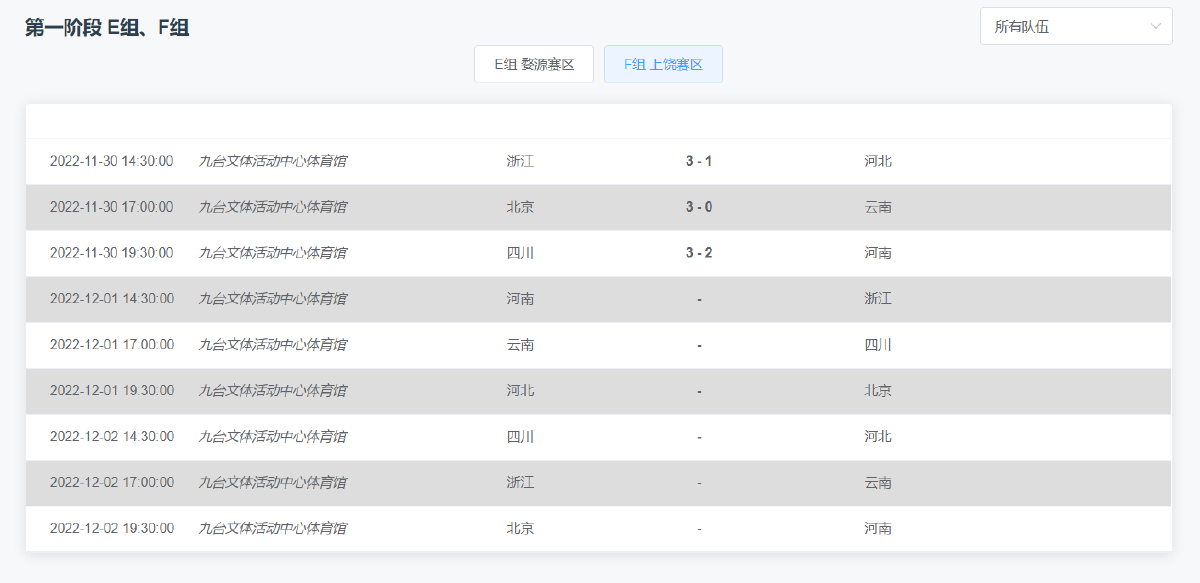This screenshot has width=1200, height=583.
Task: Click the date 2022-12-02 14:30:00
Action: coord(111,437)
